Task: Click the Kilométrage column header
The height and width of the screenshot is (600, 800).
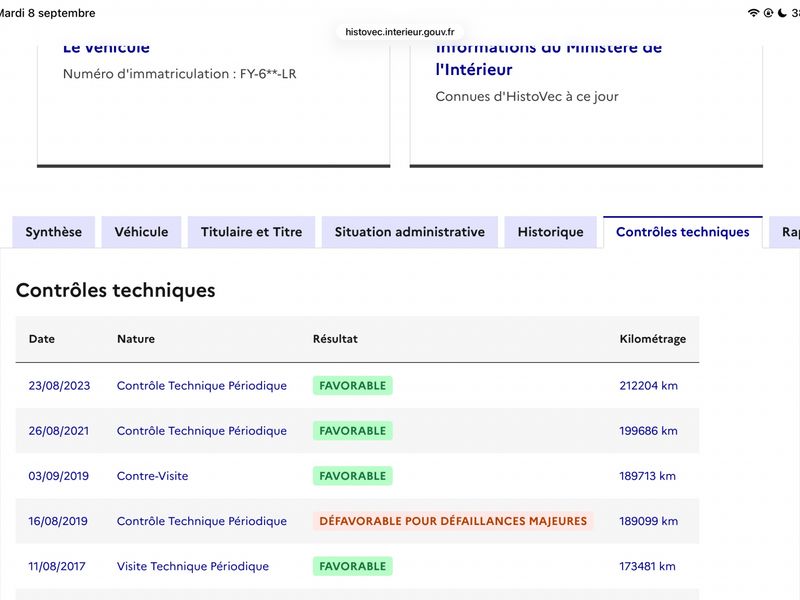Action: pyautogui.click(x=653, y=339)
